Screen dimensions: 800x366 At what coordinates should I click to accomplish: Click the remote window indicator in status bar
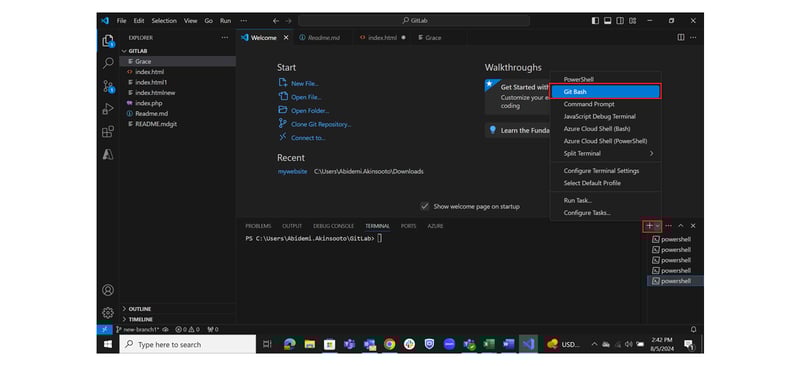click(104, 329)
